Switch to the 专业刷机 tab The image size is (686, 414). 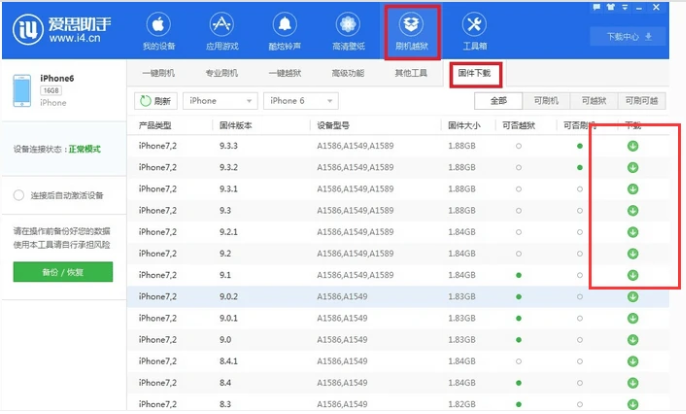pyautogui.click(x=222, y=73)
